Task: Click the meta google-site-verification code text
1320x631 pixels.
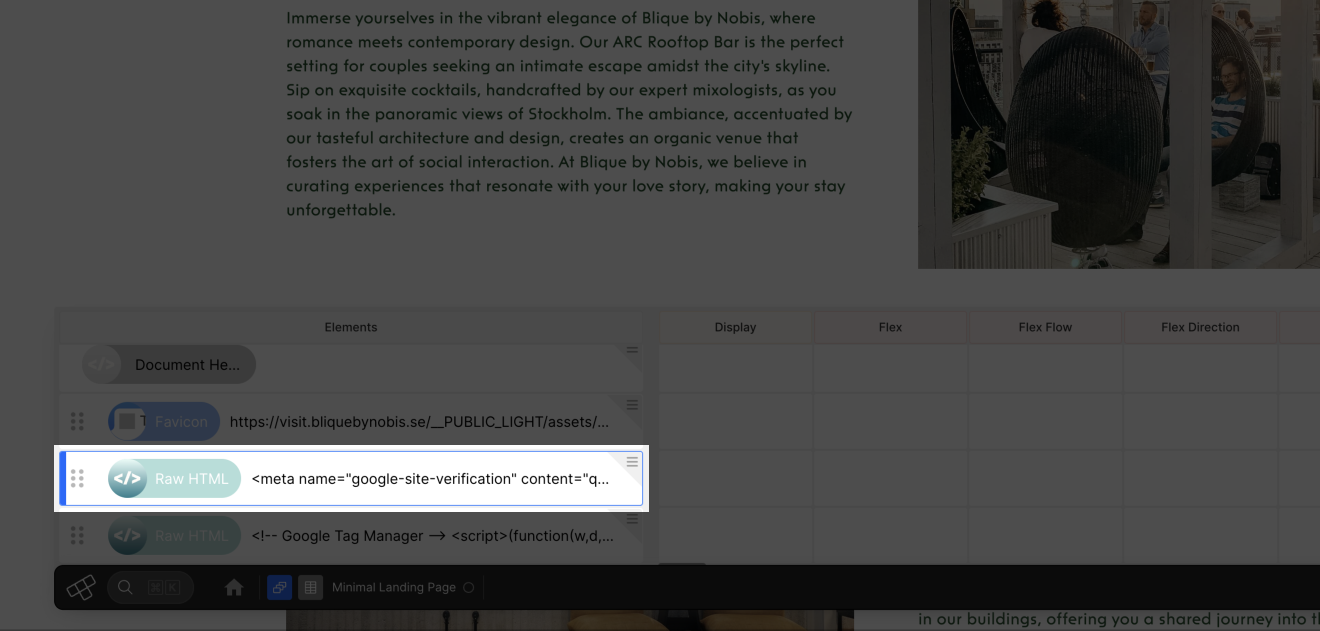Action: click(x=430, y=479)
